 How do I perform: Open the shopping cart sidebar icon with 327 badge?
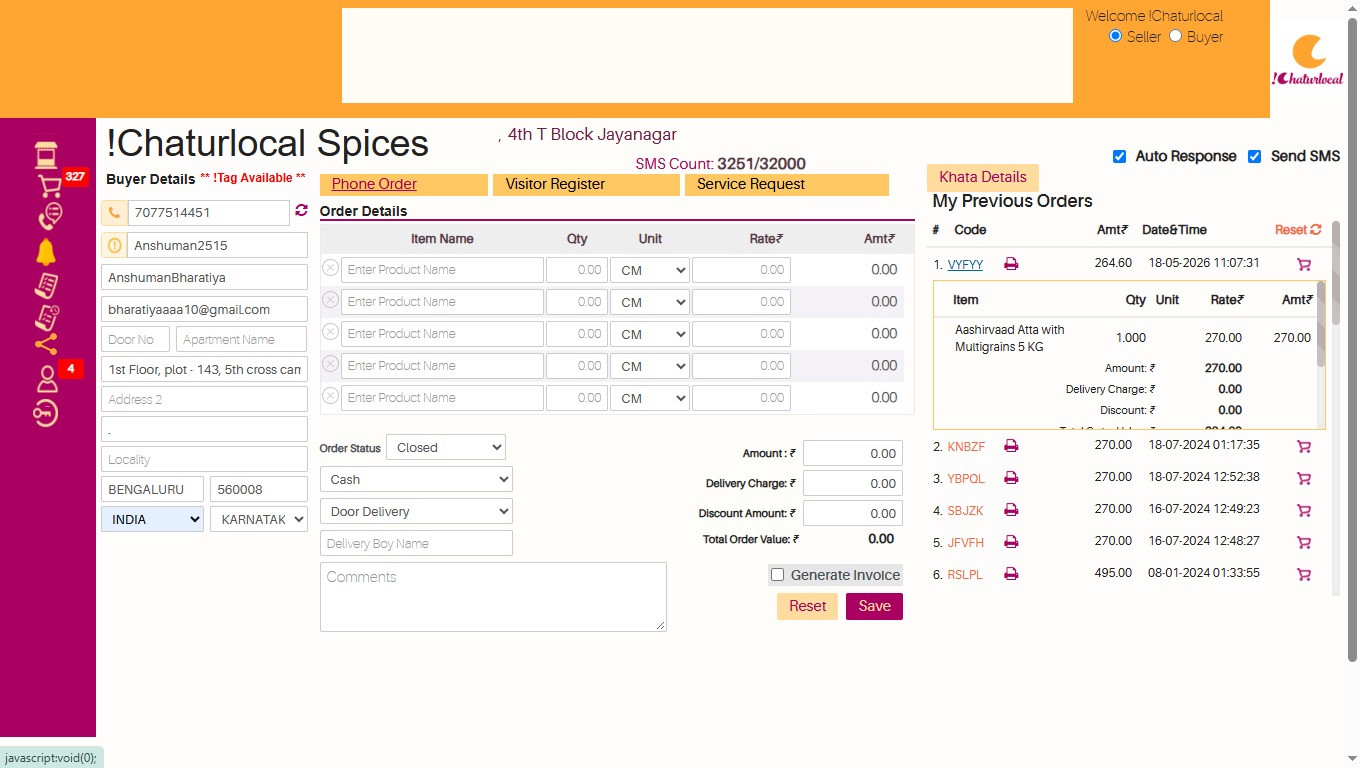(49, 186)
